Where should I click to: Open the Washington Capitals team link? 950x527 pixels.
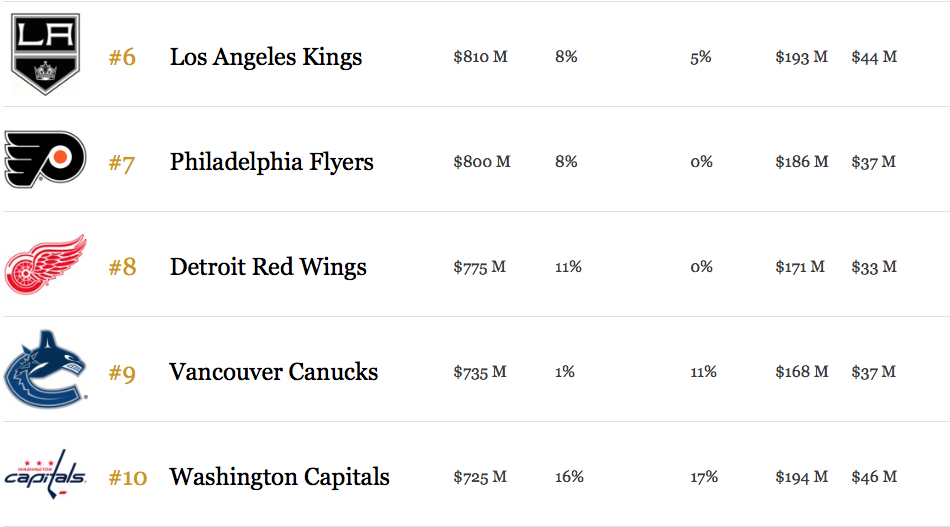coord(279,477)
